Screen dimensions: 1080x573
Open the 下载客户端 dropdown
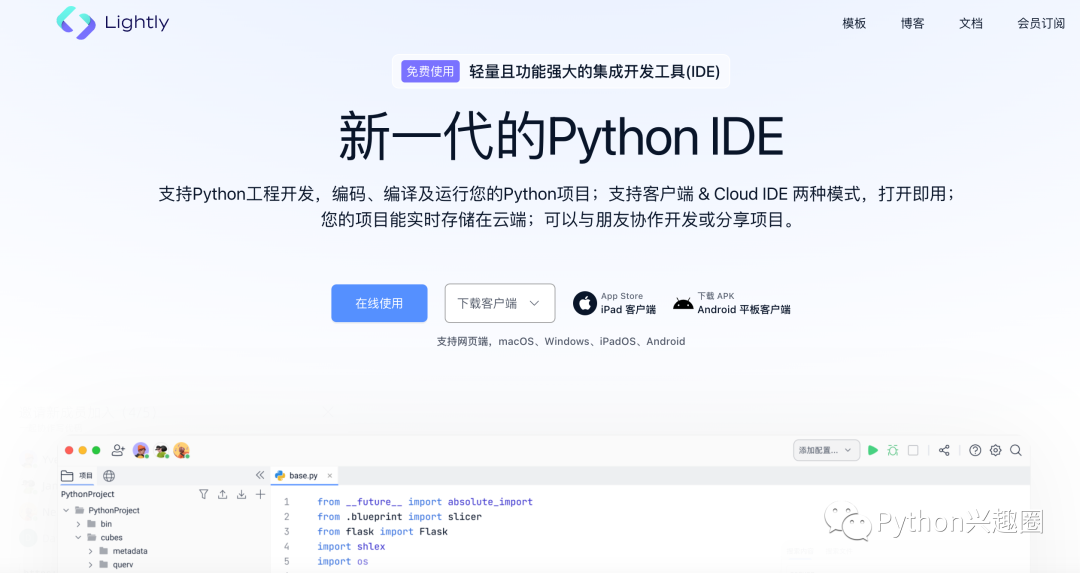tap(500, 303)
